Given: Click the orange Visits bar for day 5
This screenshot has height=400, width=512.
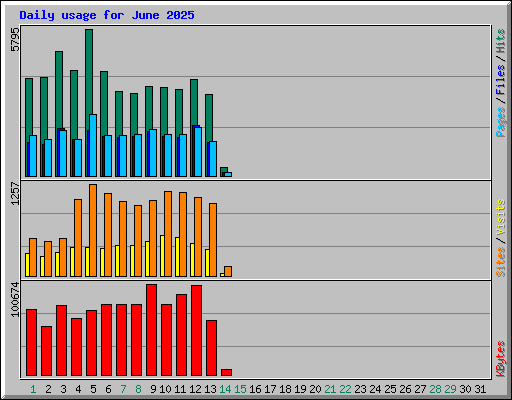Looking at the screenshot, I should click(93, 230).
